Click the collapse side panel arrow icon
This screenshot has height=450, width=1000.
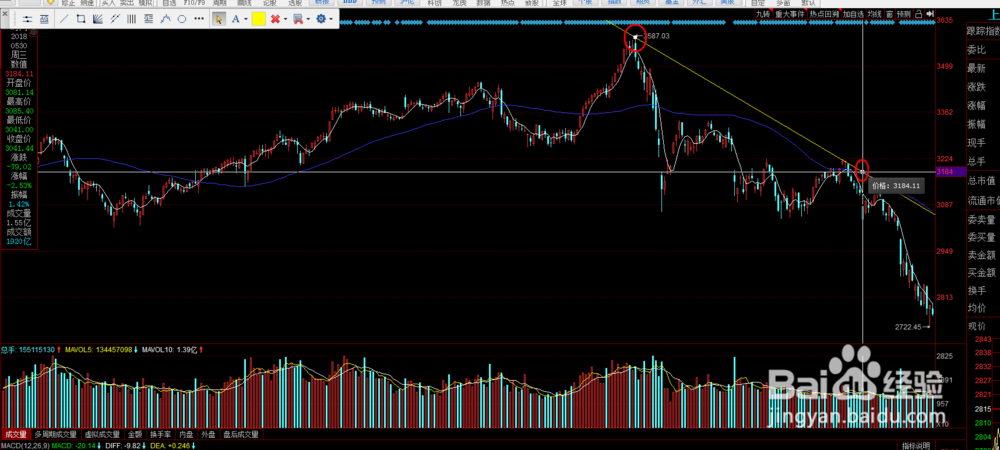click(930, 14)
